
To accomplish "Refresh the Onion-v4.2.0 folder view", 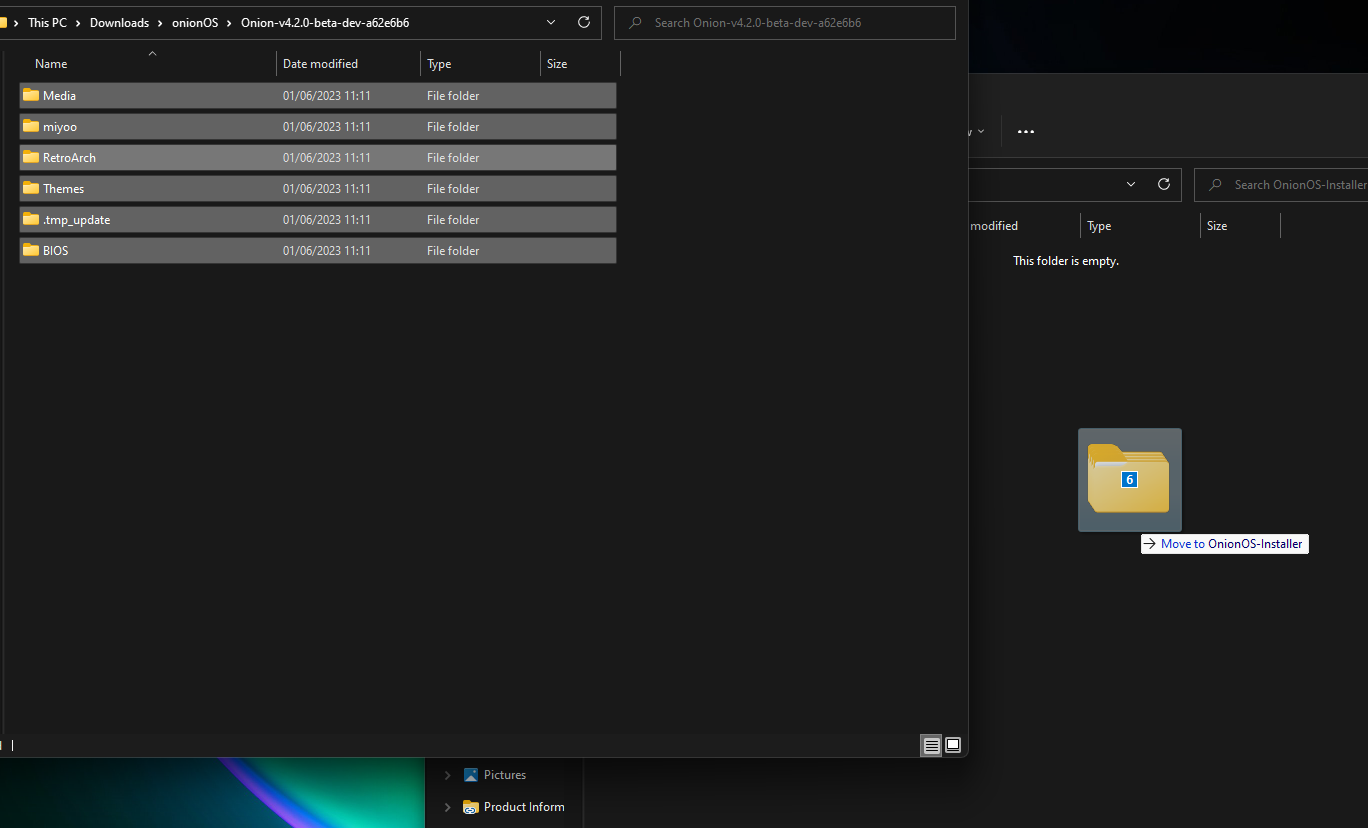I will (x=584, y=23).
